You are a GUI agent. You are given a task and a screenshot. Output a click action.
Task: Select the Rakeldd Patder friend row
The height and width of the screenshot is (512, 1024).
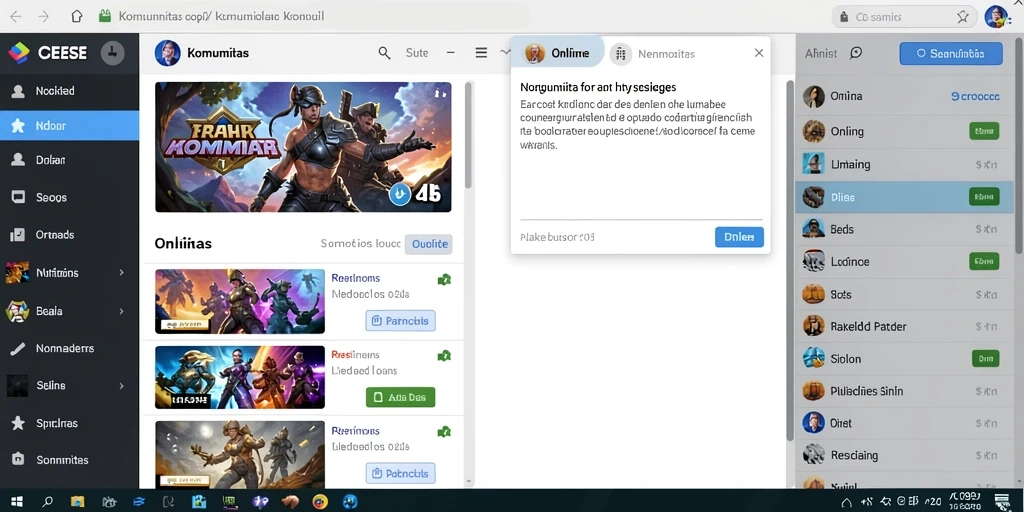[904, 326]
